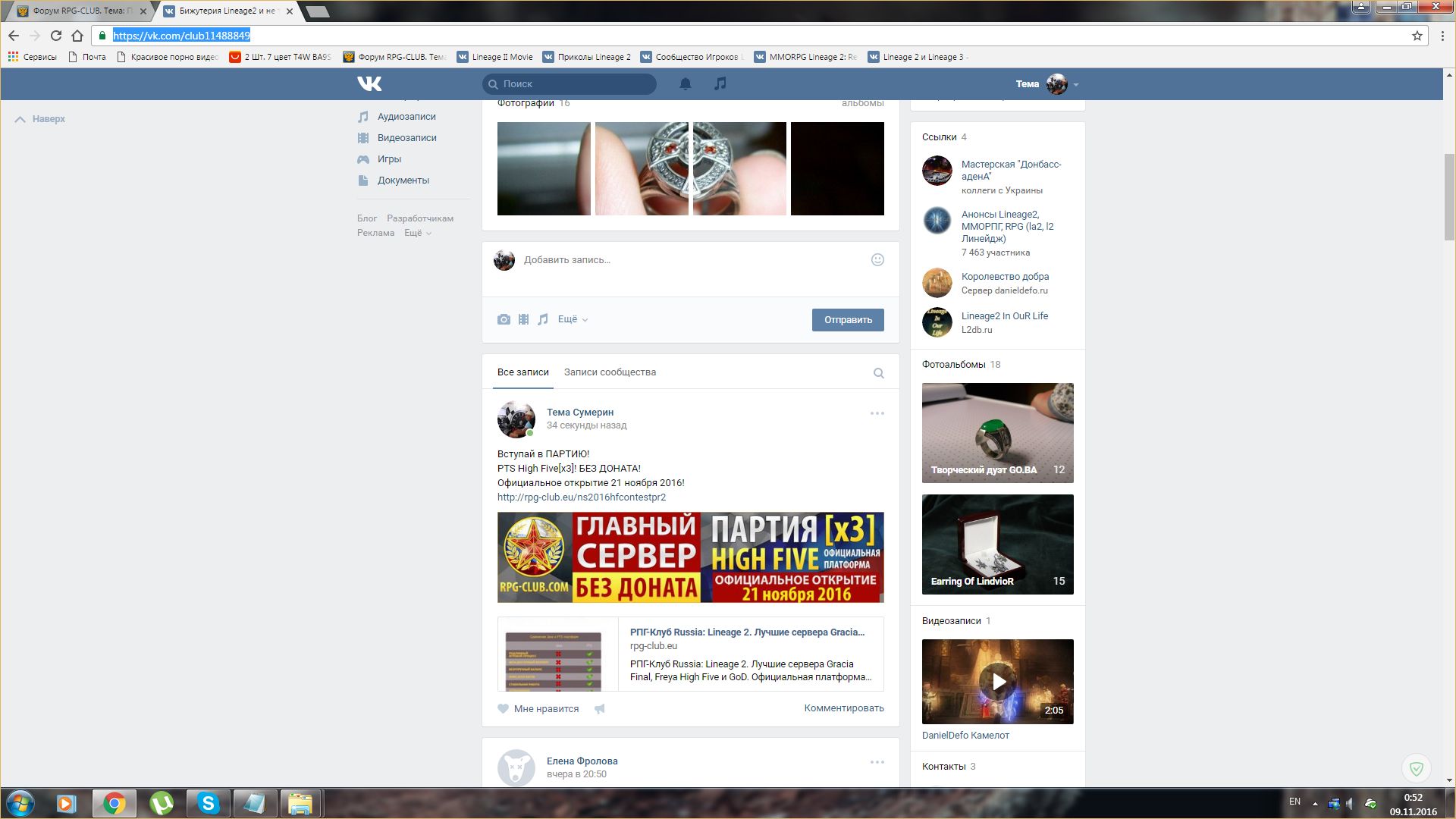The image size is (1456, 819).
Task: Switch to Записи сообщества tab
Action: [610, 372]
